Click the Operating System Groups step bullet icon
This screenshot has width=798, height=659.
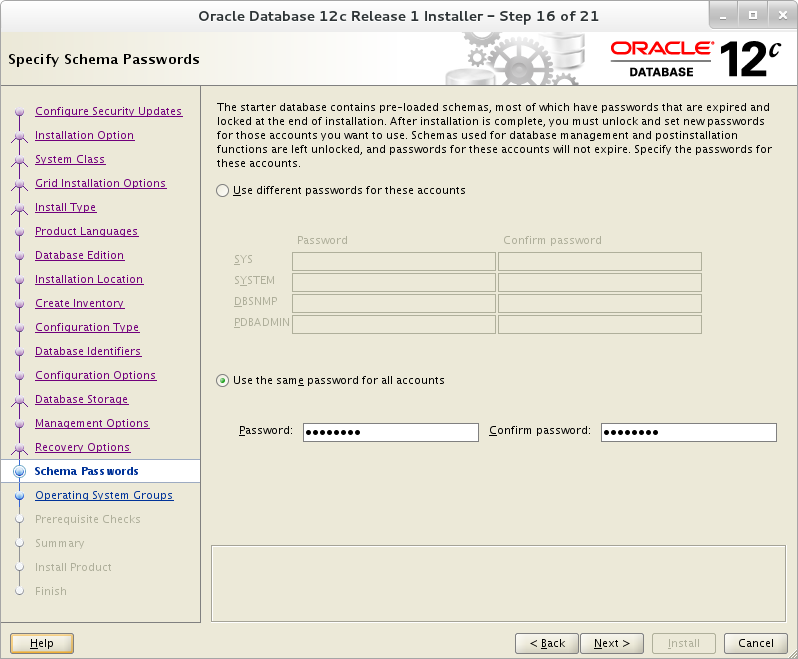tap(19, 495)
